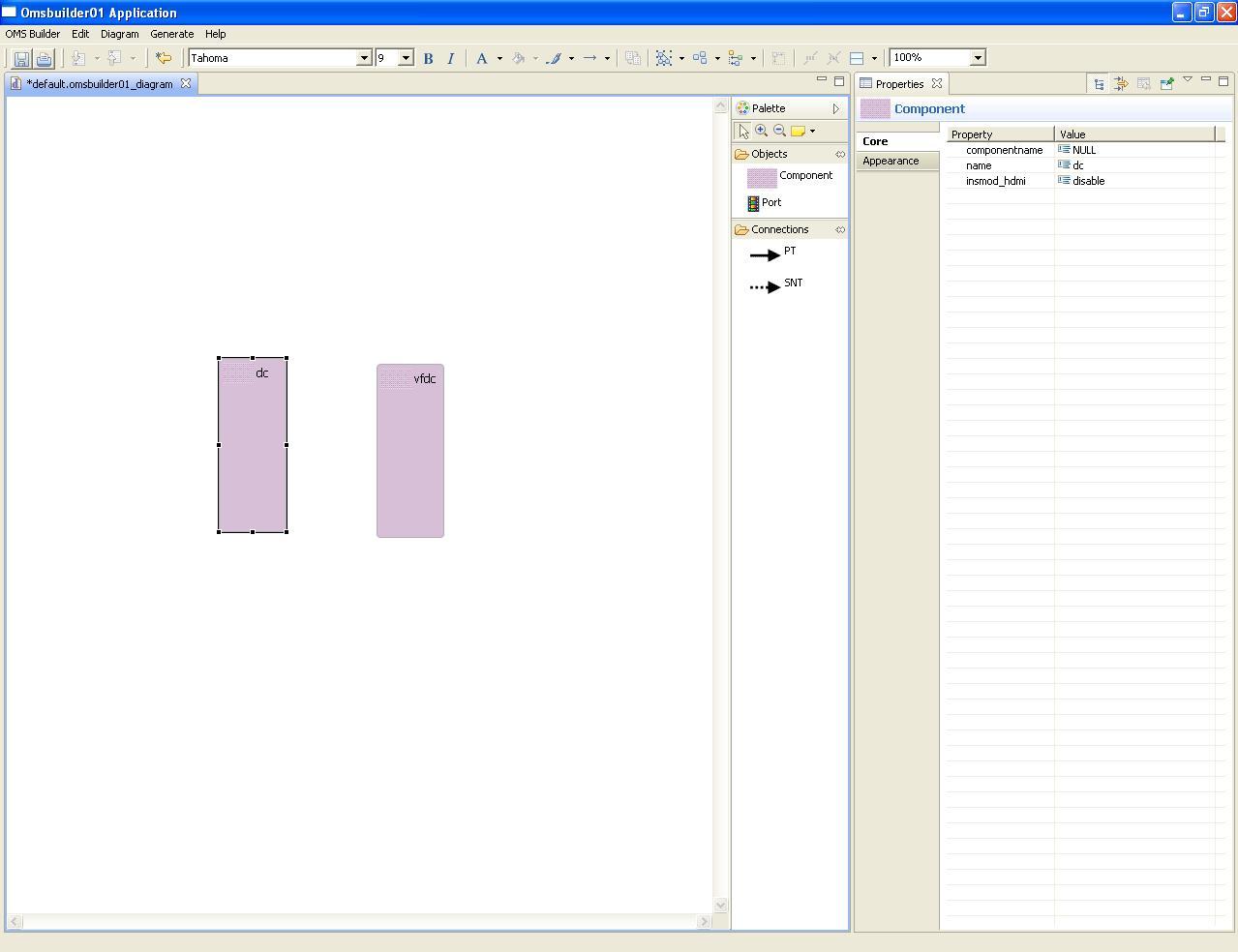This screenshot has height=952, width=1238.
Task: Open the Generate menu
Action: click(172, 34)
